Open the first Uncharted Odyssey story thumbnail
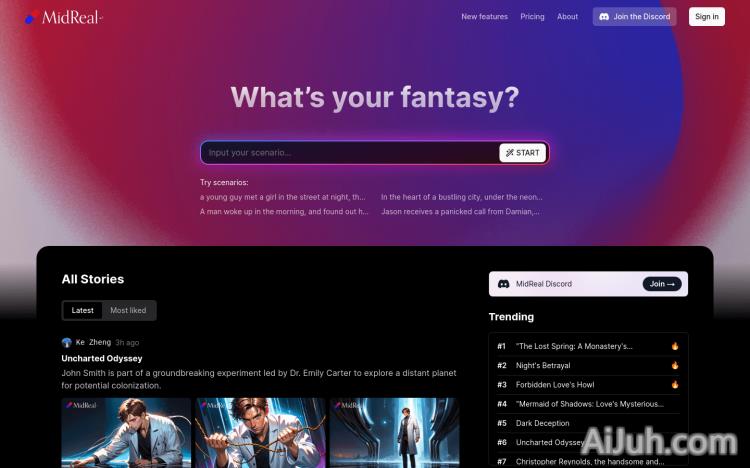This screenshot has height=468, width=750. 126,433
